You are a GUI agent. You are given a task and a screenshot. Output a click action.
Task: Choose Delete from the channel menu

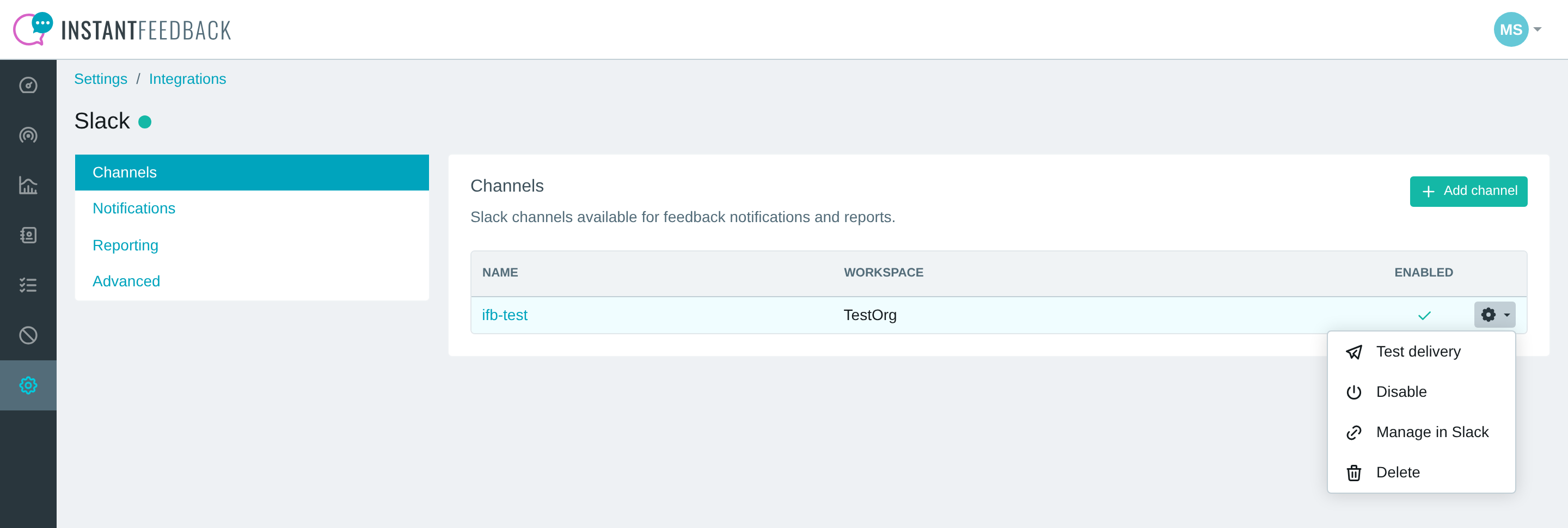click(1420, 472)
